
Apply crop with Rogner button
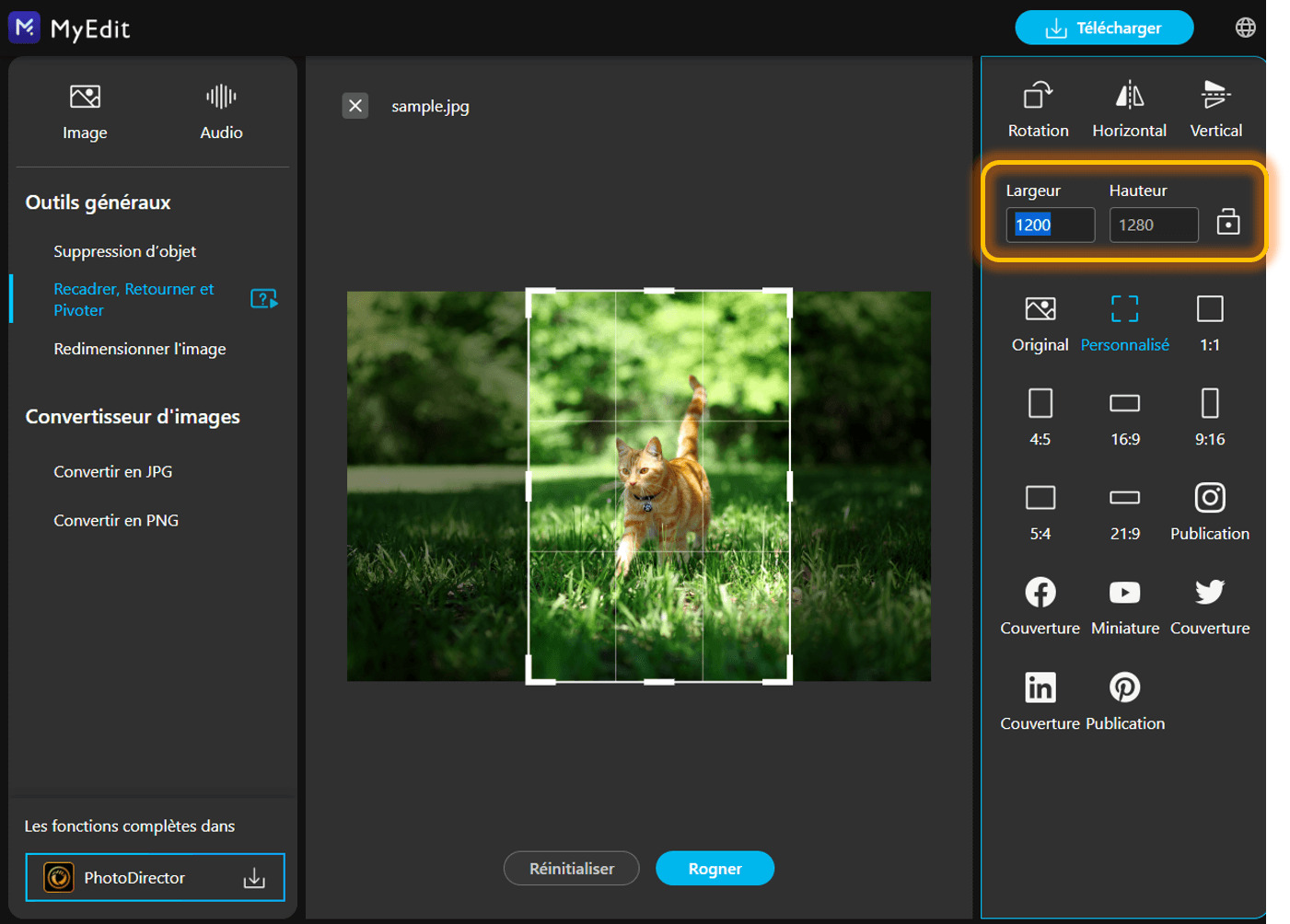pyautogui.click(x=715, y=868)
